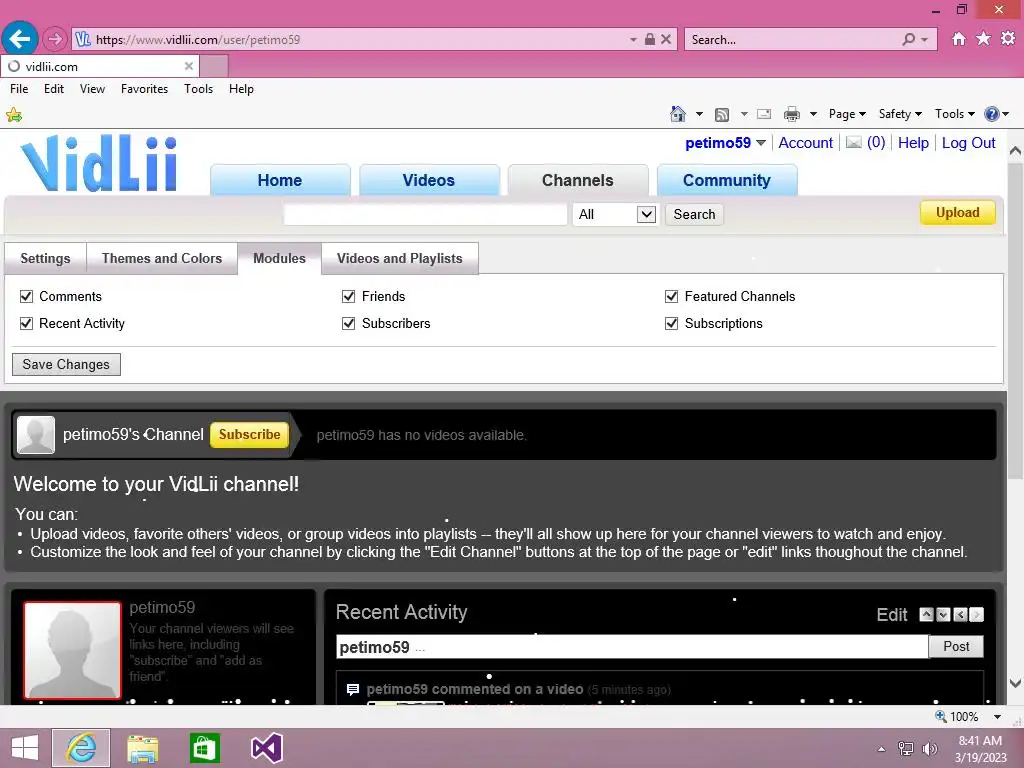1024x768 pixels.
Task: Stop loading with the X in address bar
Action: [665, 39]
